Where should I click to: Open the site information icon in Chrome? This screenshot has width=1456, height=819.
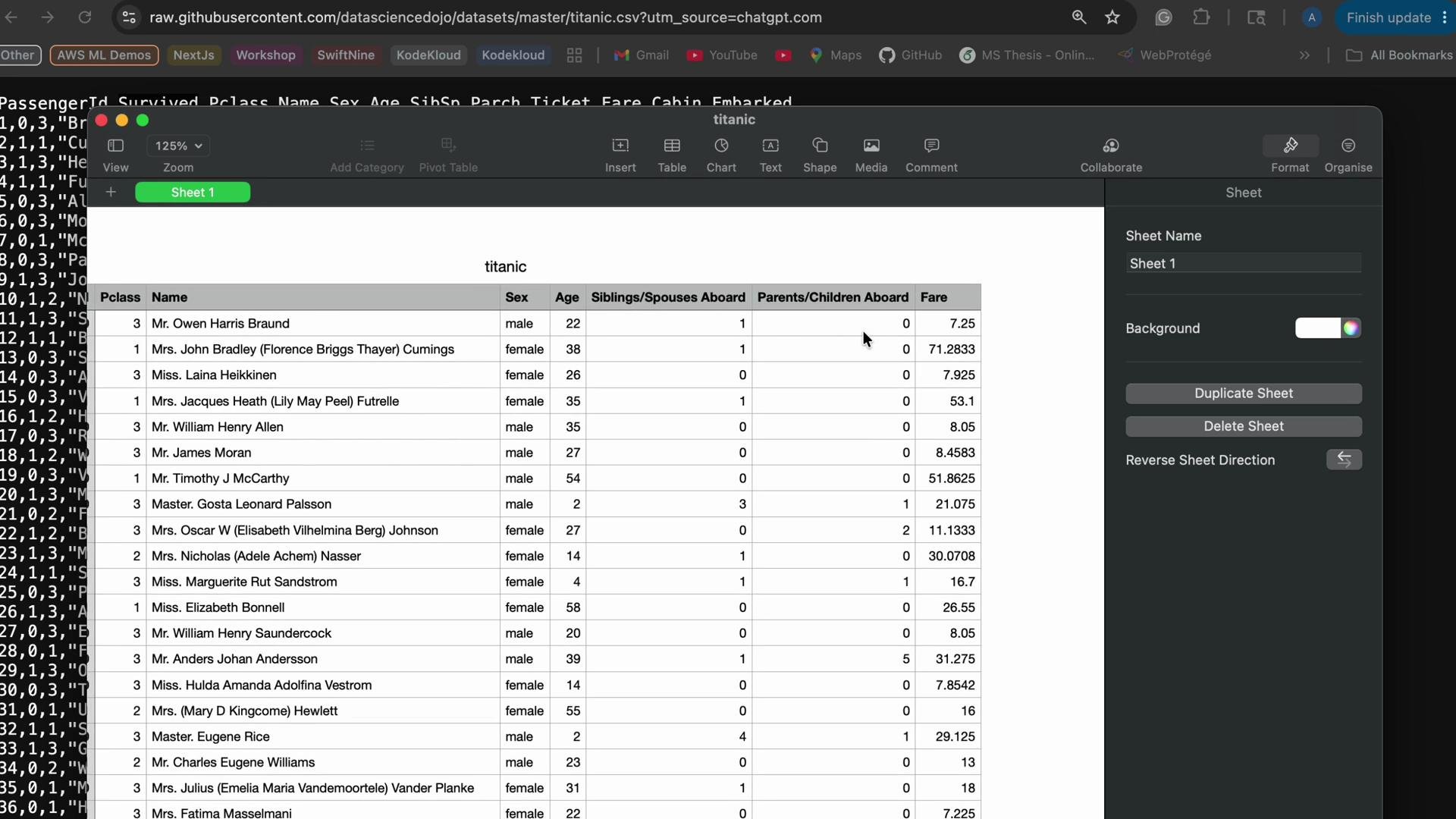[x=129, y=17]
